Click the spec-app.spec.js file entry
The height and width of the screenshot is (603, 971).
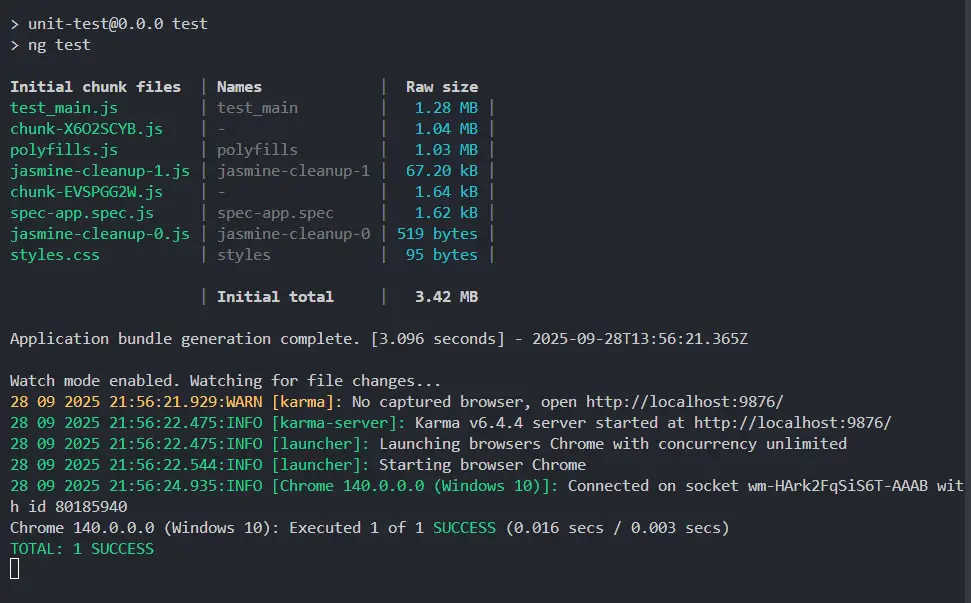coord(82,213)
